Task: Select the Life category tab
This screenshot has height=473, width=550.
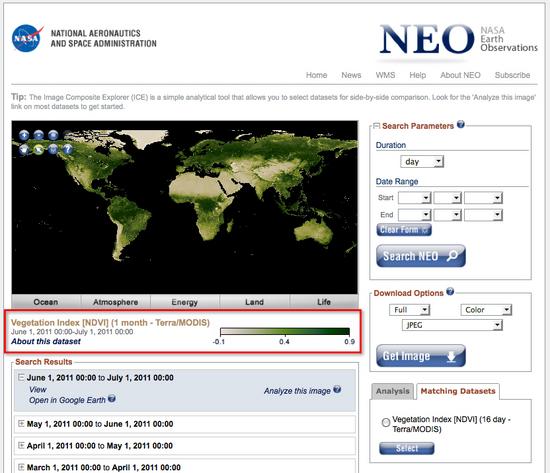Action: tap(324, 302)
